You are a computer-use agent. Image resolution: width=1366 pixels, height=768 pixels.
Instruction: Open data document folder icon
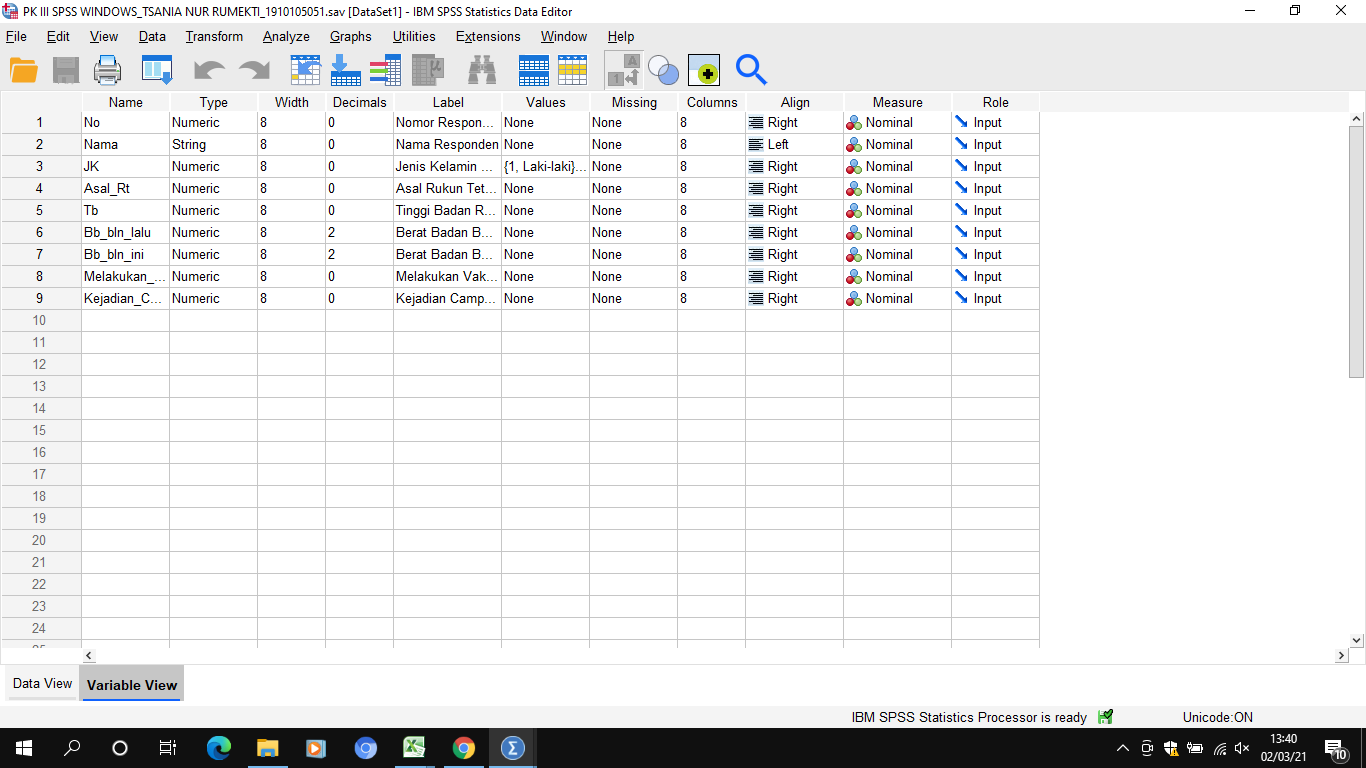click(x=24, y=70)
